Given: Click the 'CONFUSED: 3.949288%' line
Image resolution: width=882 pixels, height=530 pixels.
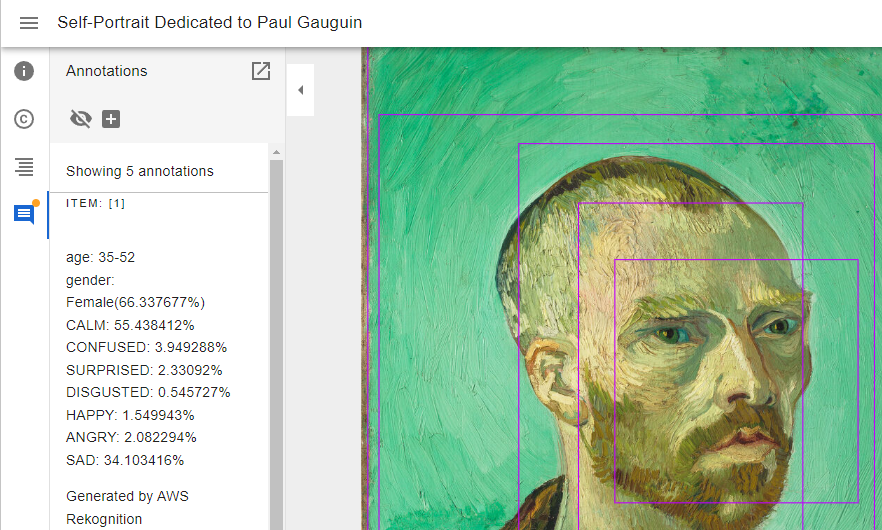Looking at the screenshot, I should tap(146, 347).
